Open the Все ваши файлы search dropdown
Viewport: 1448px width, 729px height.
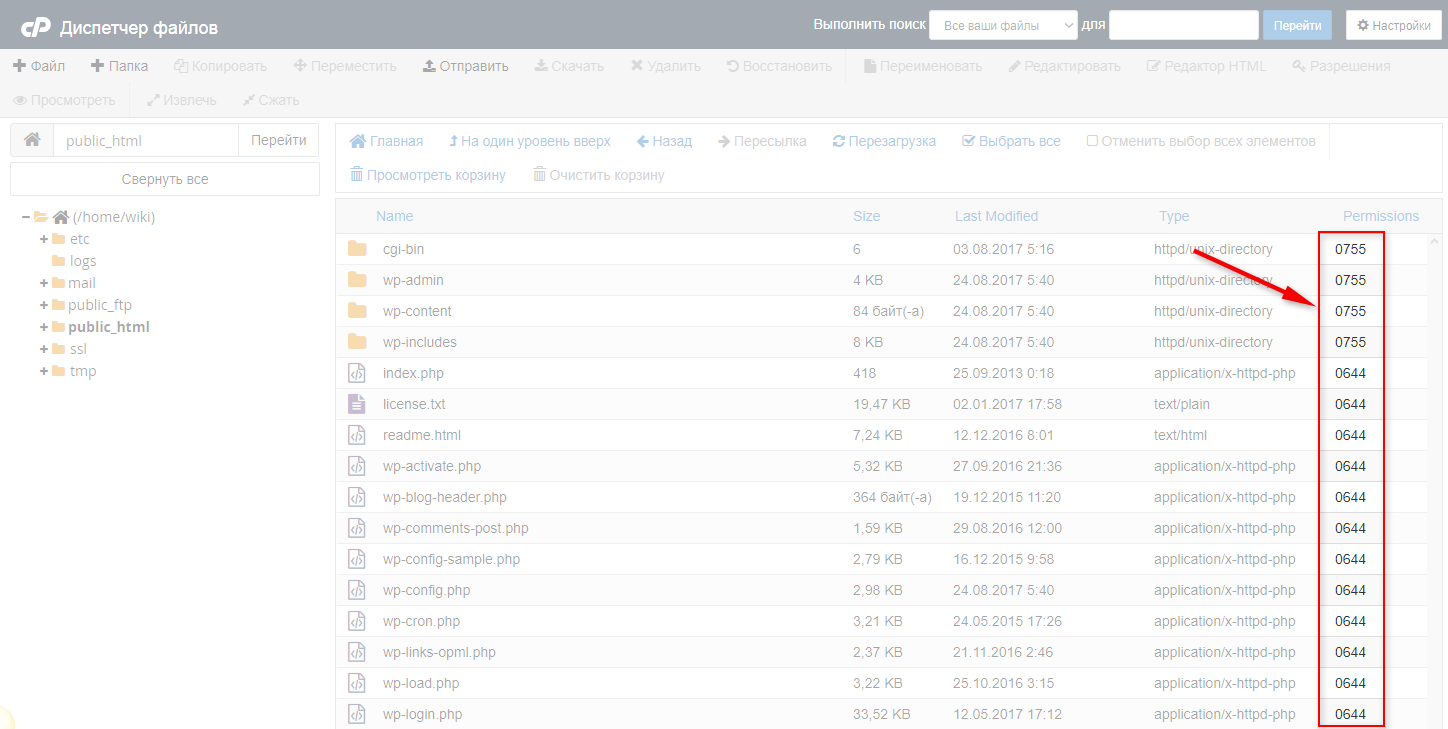(1002, 25)
